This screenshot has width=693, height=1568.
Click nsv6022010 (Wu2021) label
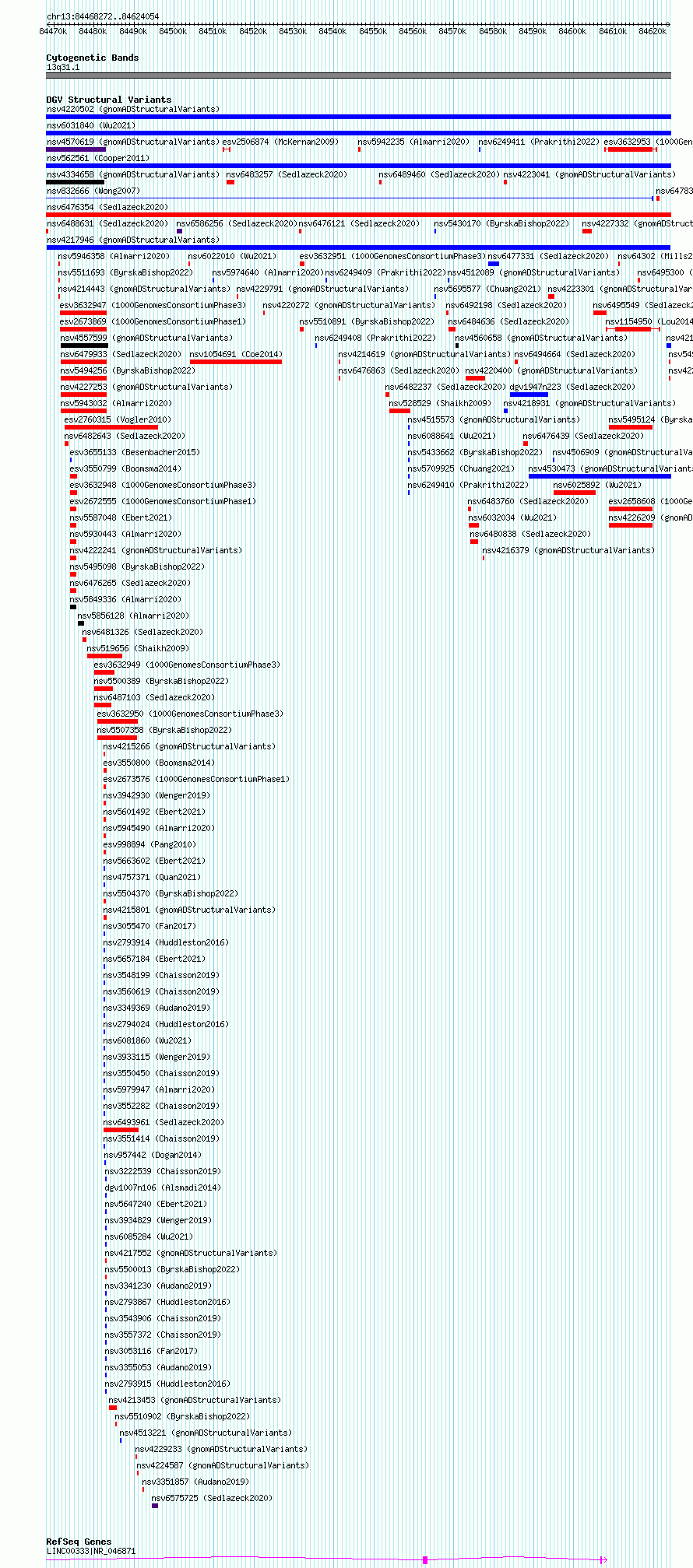coord(232,256)
